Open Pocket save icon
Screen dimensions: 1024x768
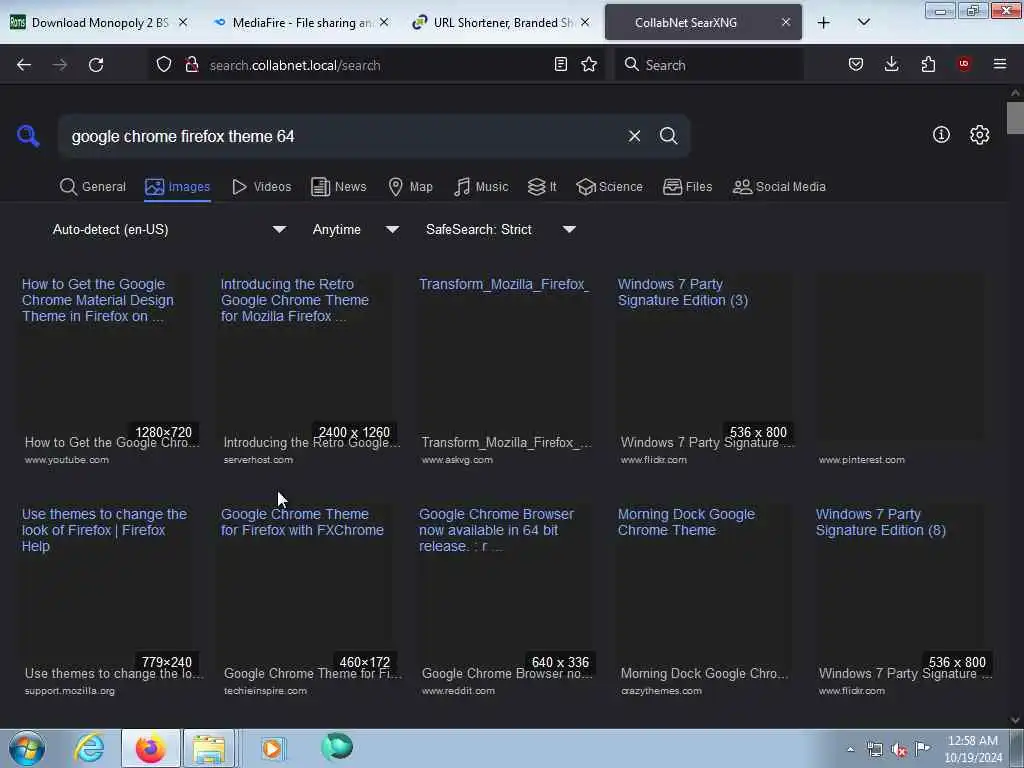tap(856, 65)
